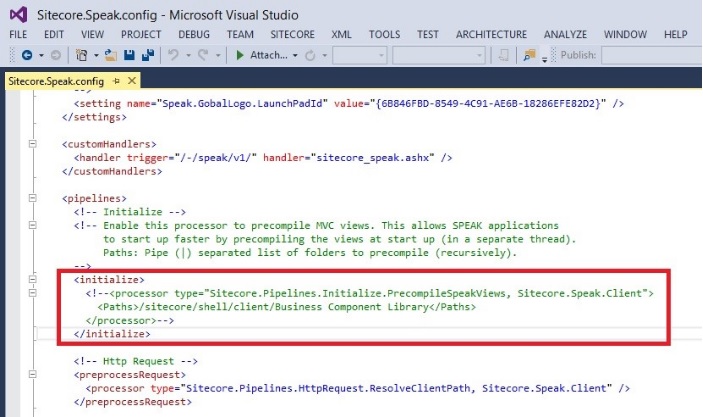The width and height of the screenshot is (703, 417).
Task: Collapse the Enable this processor comment block
Action: tap(32, 225)
